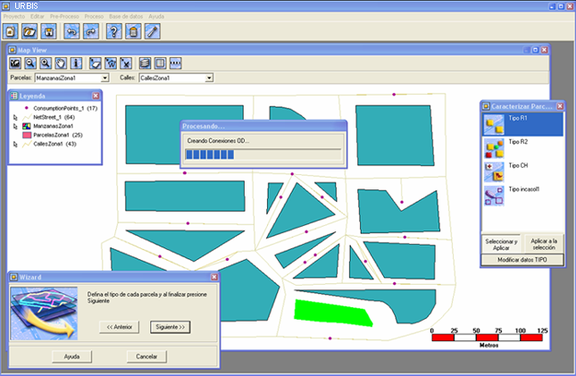Click the Creando Conexiones OD progress bar

[263, 155]
